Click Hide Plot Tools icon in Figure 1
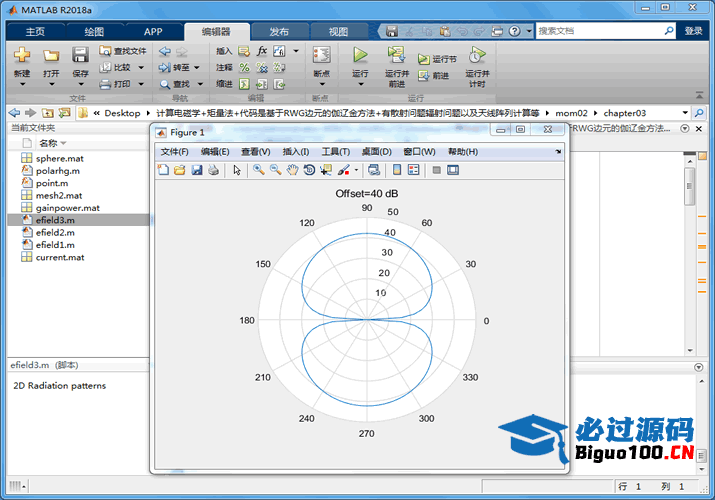The height and width of the screenshot is (500, 715). 436,170
